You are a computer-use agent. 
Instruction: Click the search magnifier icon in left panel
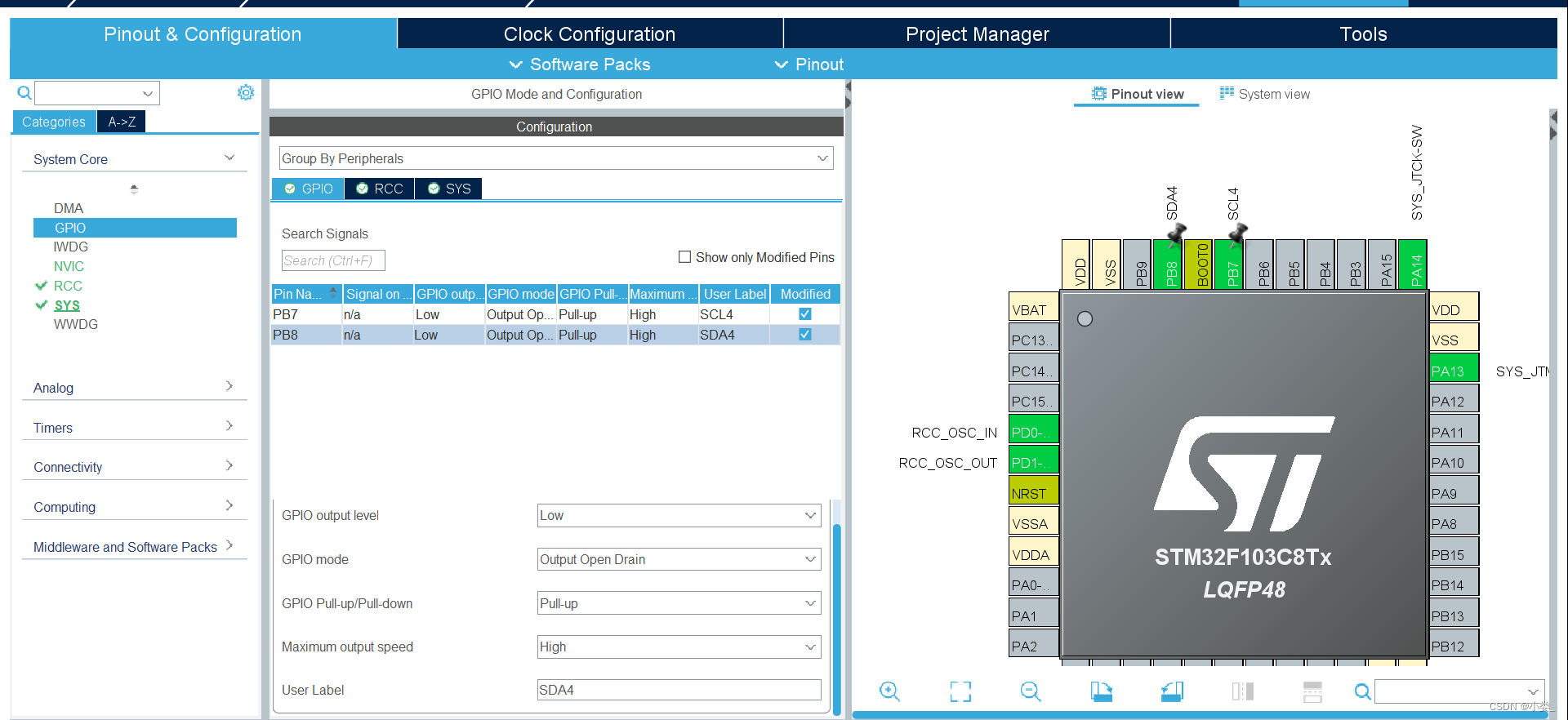tap(24, 93)
